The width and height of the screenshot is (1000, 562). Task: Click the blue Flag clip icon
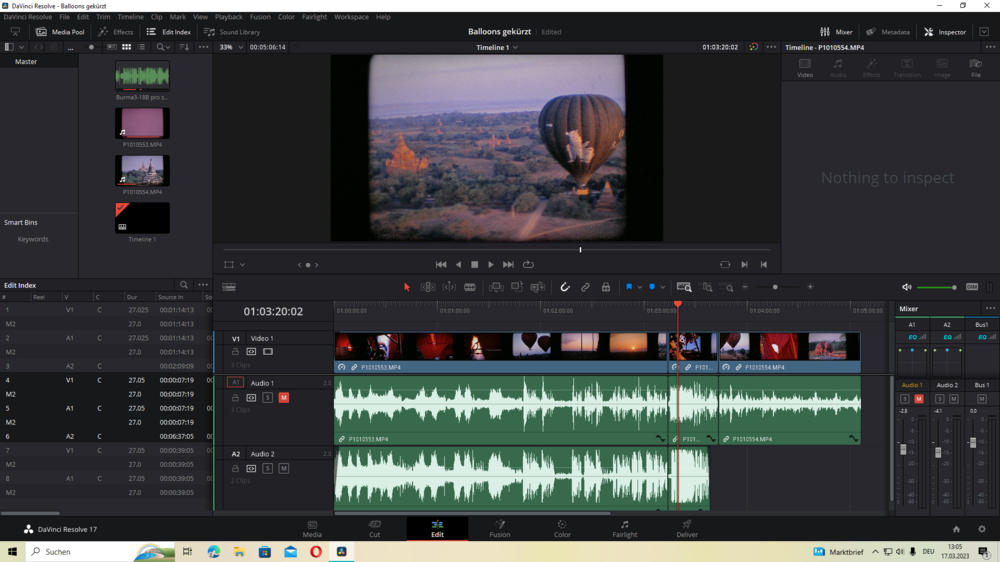coord(629,287)
